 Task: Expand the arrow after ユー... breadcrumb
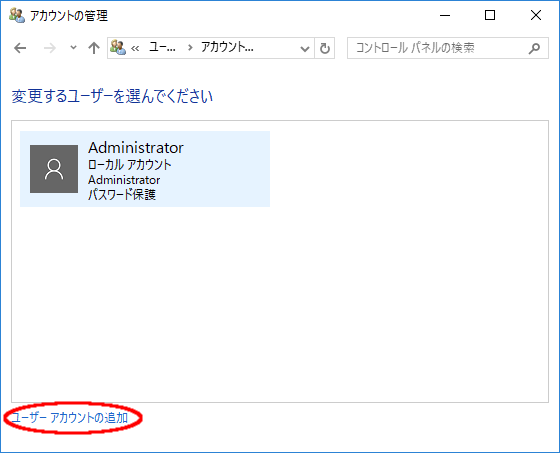point(190,48)
